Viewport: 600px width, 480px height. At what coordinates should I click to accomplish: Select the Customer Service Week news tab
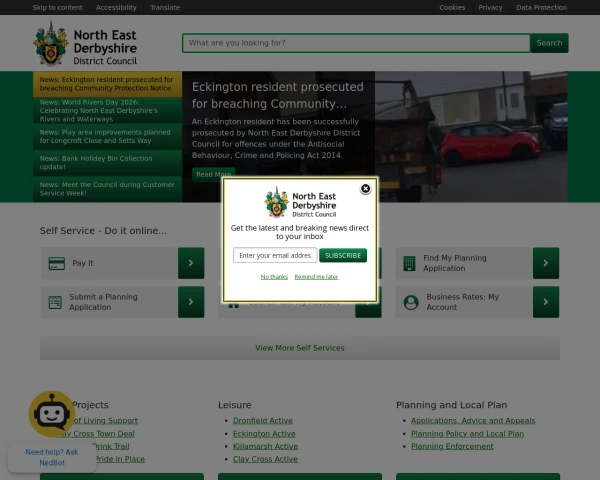pos(108,189)
